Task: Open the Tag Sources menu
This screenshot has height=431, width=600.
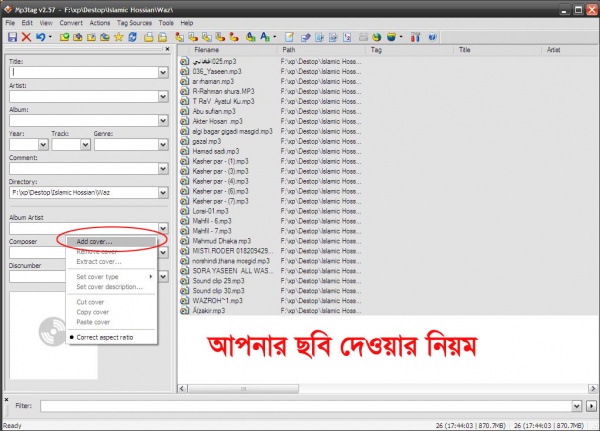Action: click(x=134, y=23)
